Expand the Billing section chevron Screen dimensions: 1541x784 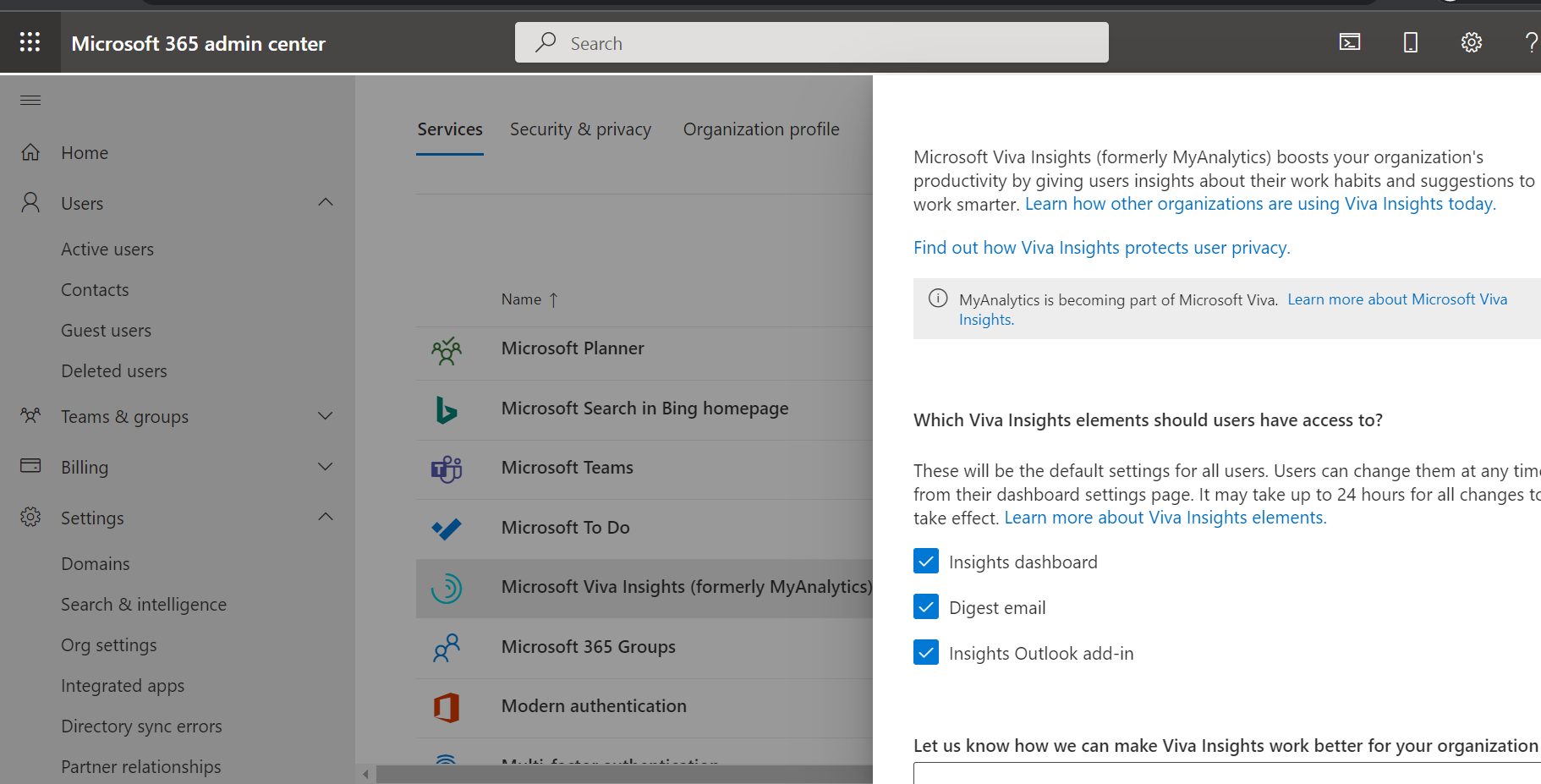click(326, 467)
